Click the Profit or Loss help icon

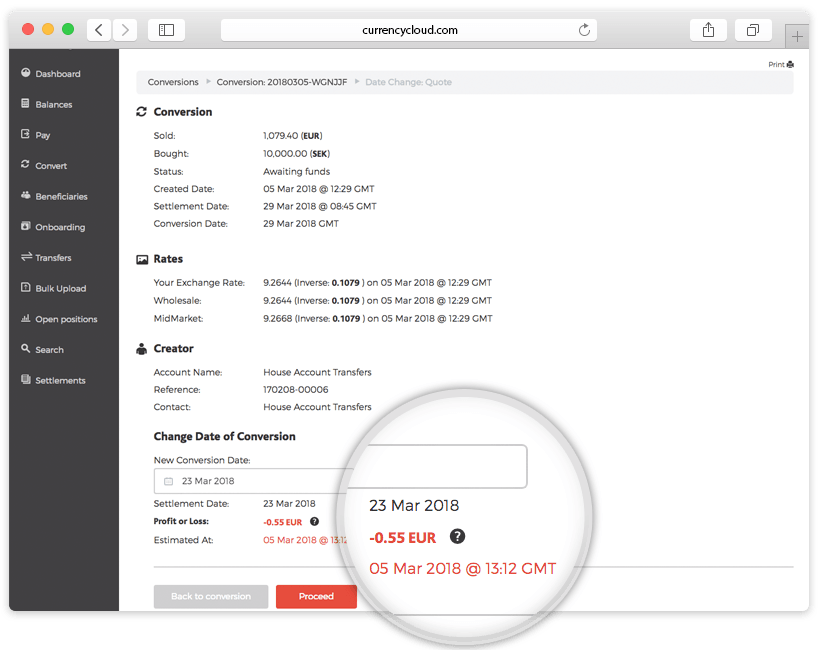pos(314,521)
